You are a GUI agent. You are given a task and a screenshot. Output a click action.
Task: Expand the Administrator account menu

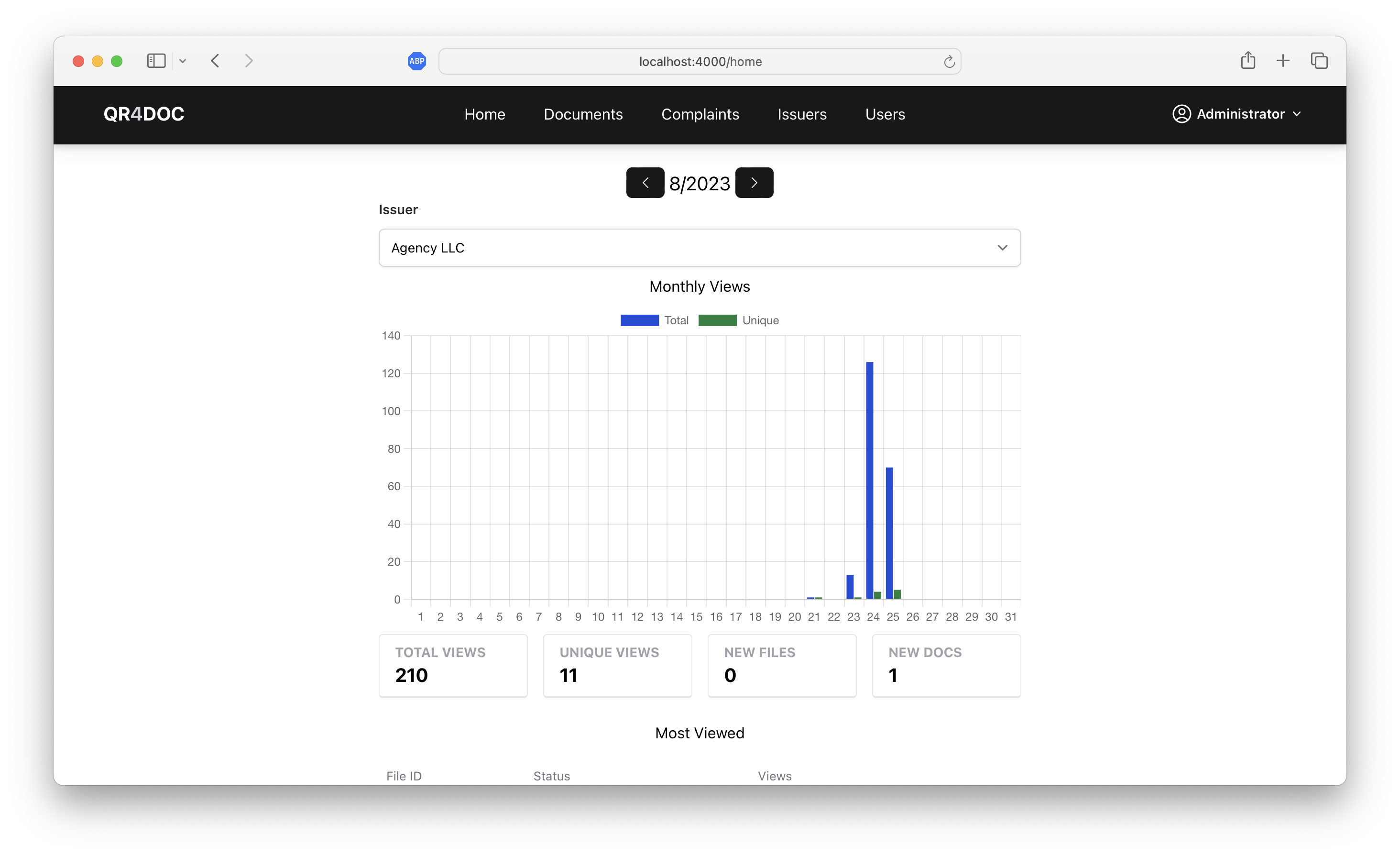point(1237,114)
